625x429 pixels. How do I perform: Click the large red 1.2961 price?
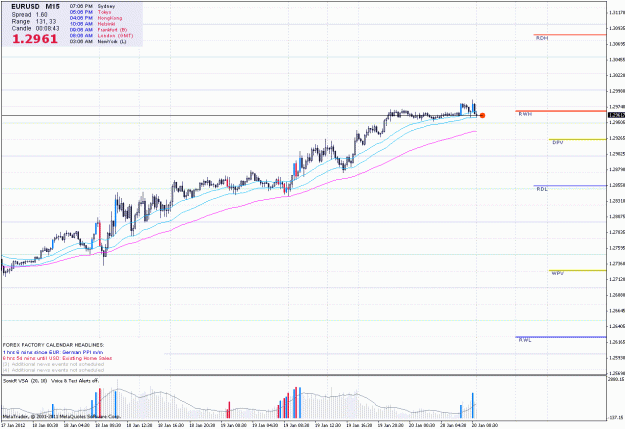coord(35,39)
